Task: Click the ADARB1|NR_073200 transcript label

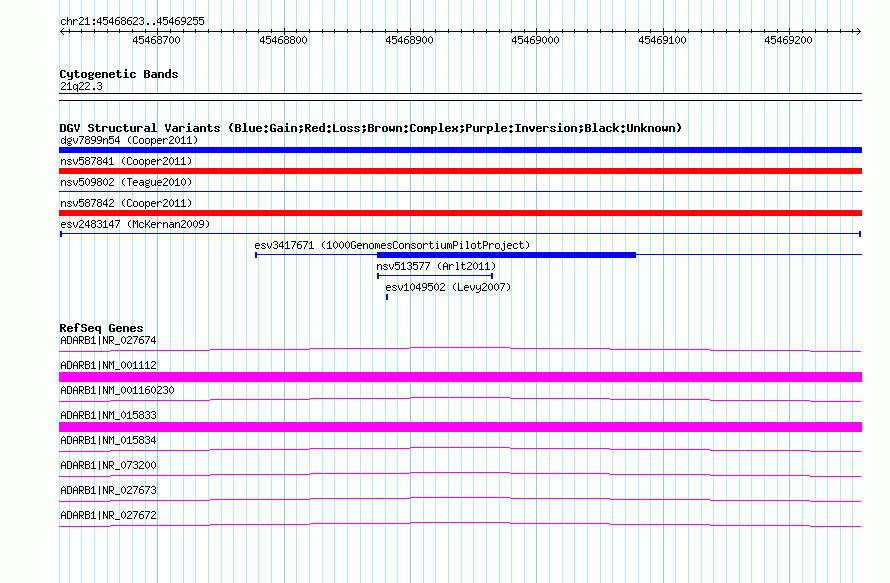Action: [108, 465]
